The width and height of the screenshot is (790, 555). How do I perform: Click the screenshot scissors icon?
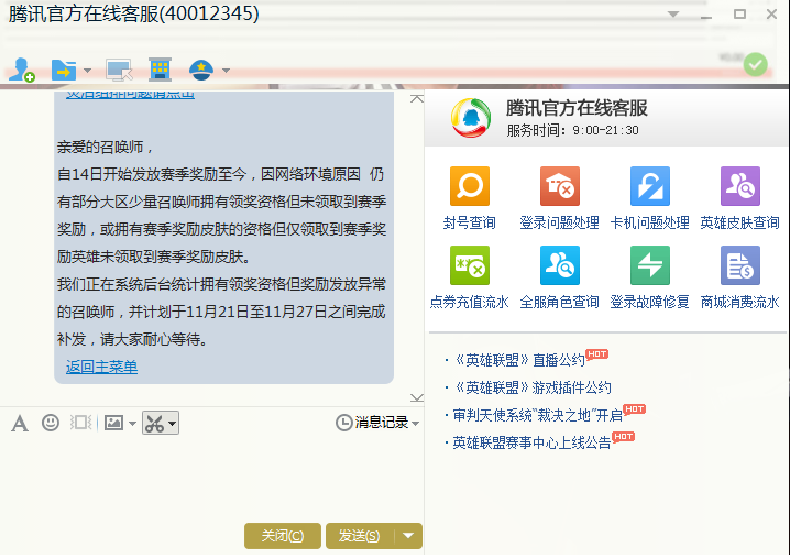tap(154, 423)
